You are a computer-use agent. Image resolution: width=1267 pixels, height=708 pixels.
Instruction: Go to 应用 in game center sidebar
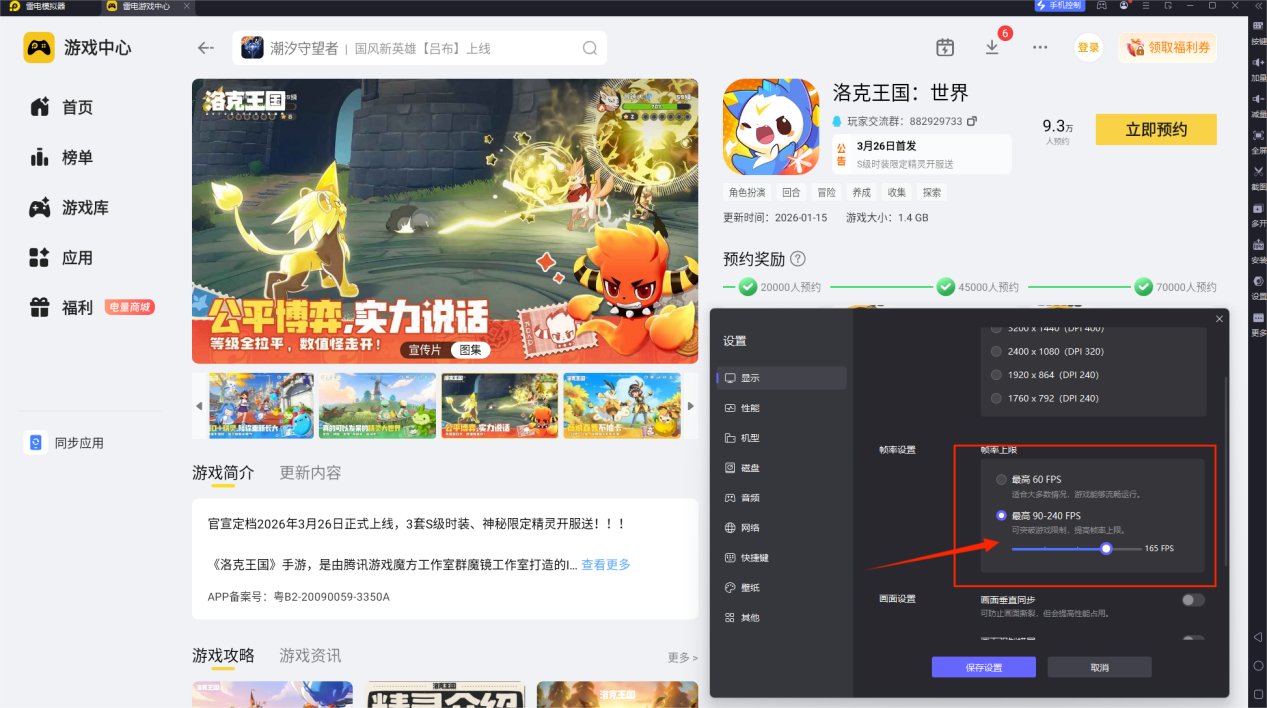(78, 257)
